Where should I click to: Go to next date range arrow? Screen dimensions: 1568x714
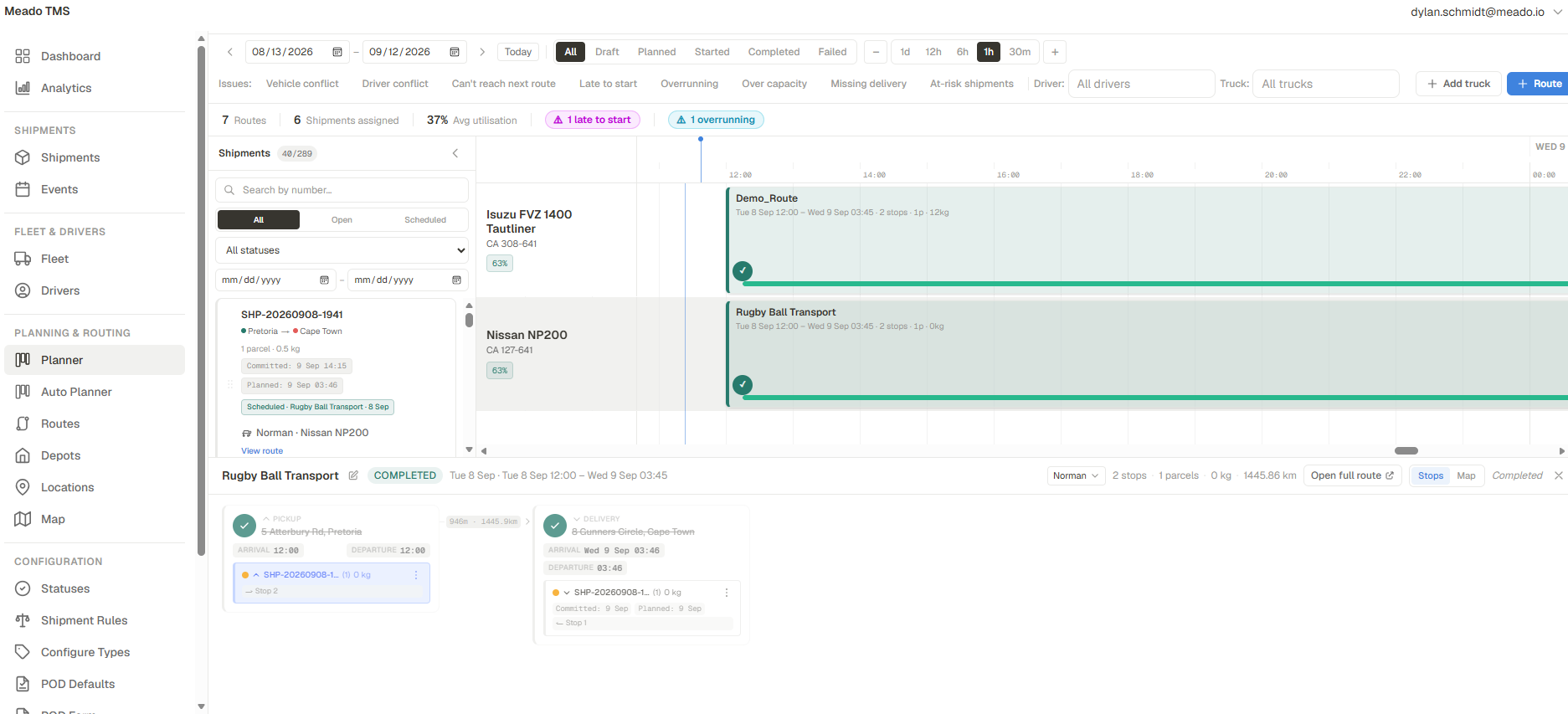pos(482,52)
